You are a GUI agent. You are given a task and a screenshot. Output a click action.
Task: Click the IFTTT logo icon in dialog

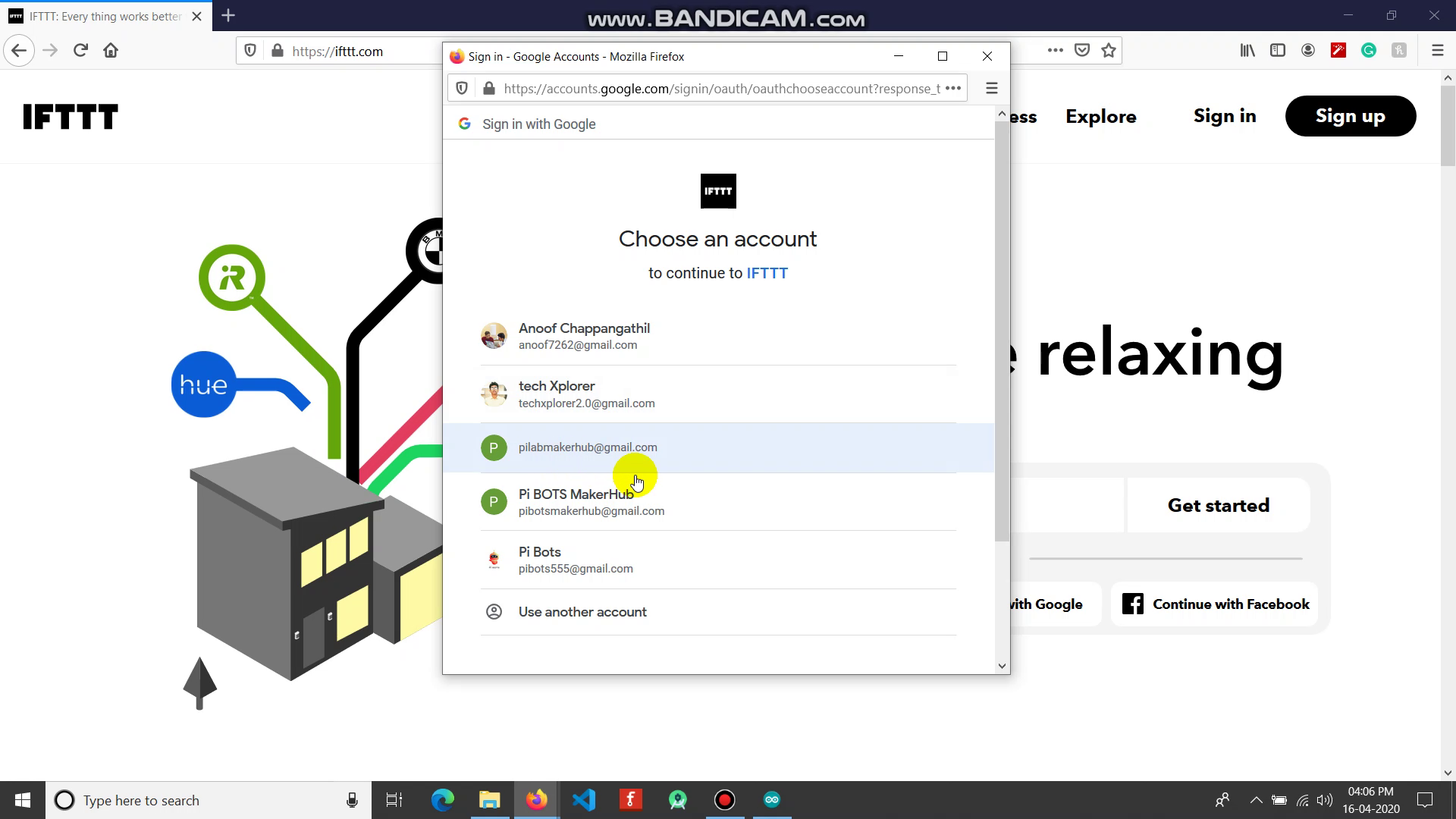pyautogui.click(x=718, y=190)
